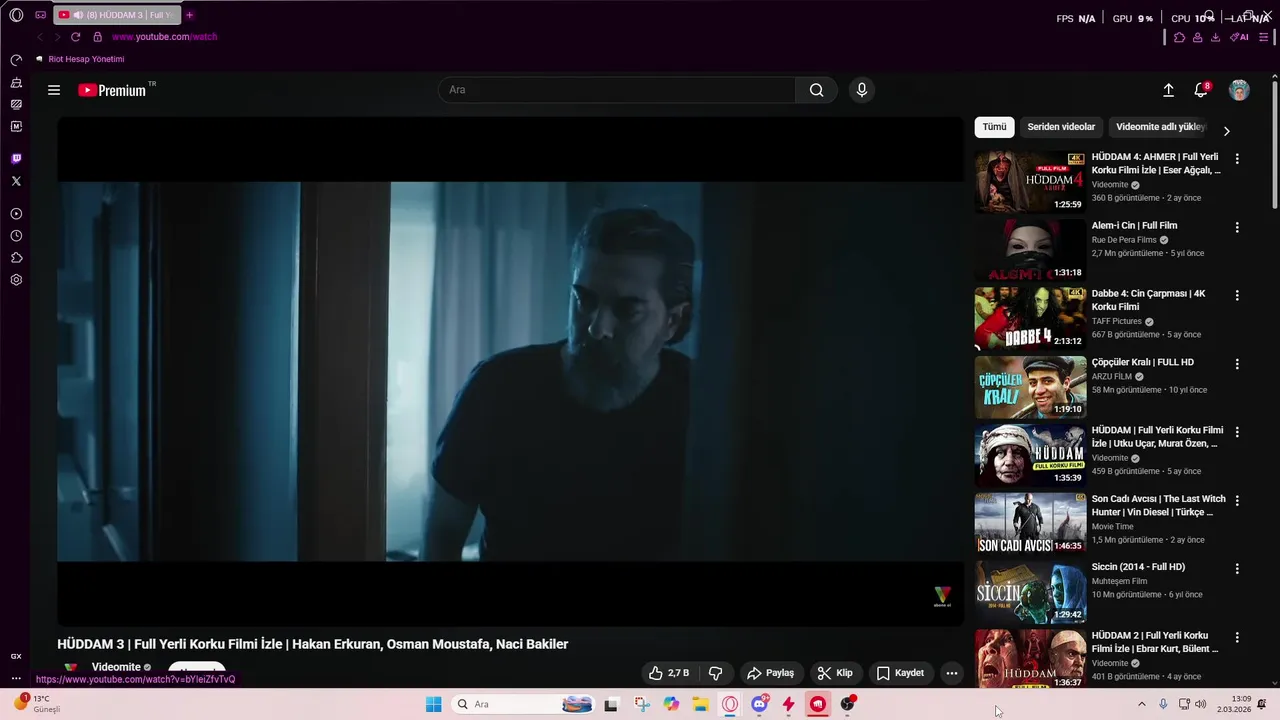1280x720 pixels.
Task: Reload the page with refresh icon
Action: pos(75,37)
